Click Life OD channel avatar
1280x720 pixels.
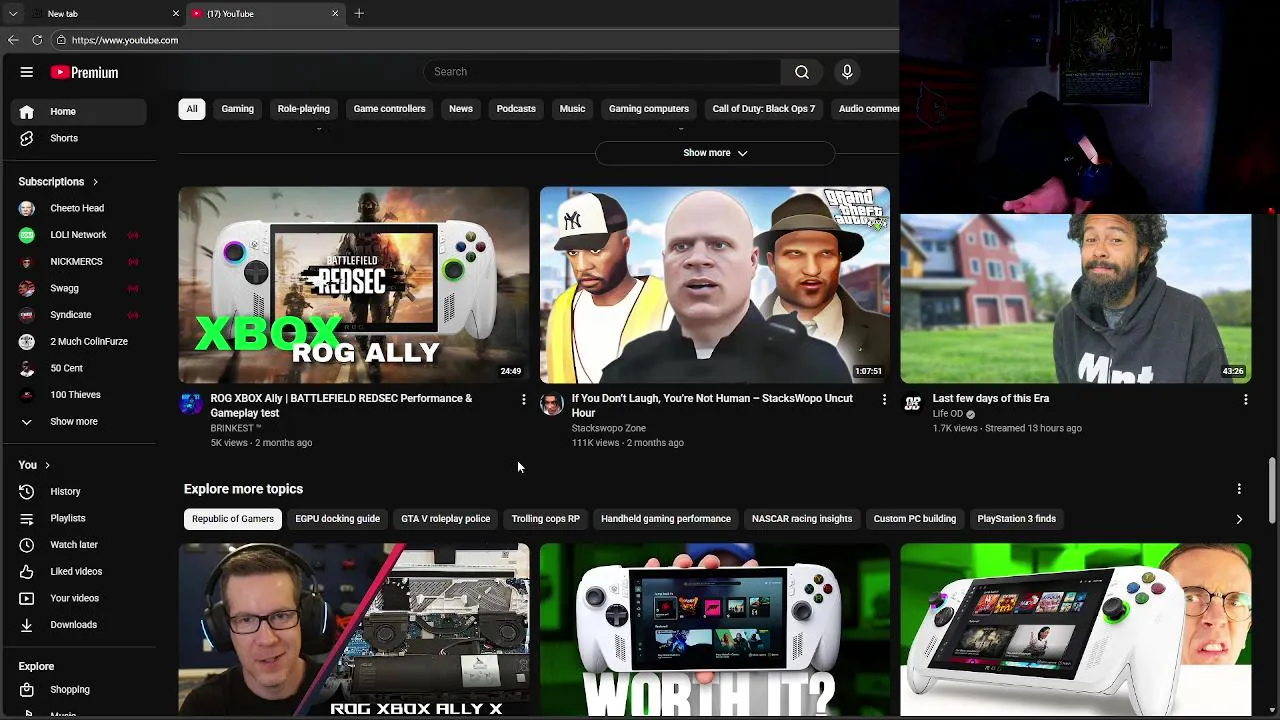click(x=912, y=403)
